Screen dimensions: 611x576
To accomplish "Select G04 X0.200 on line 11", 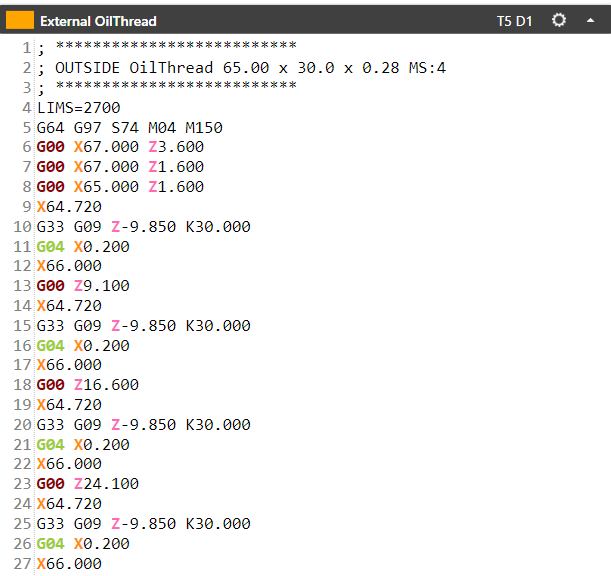I will point(83,246).
